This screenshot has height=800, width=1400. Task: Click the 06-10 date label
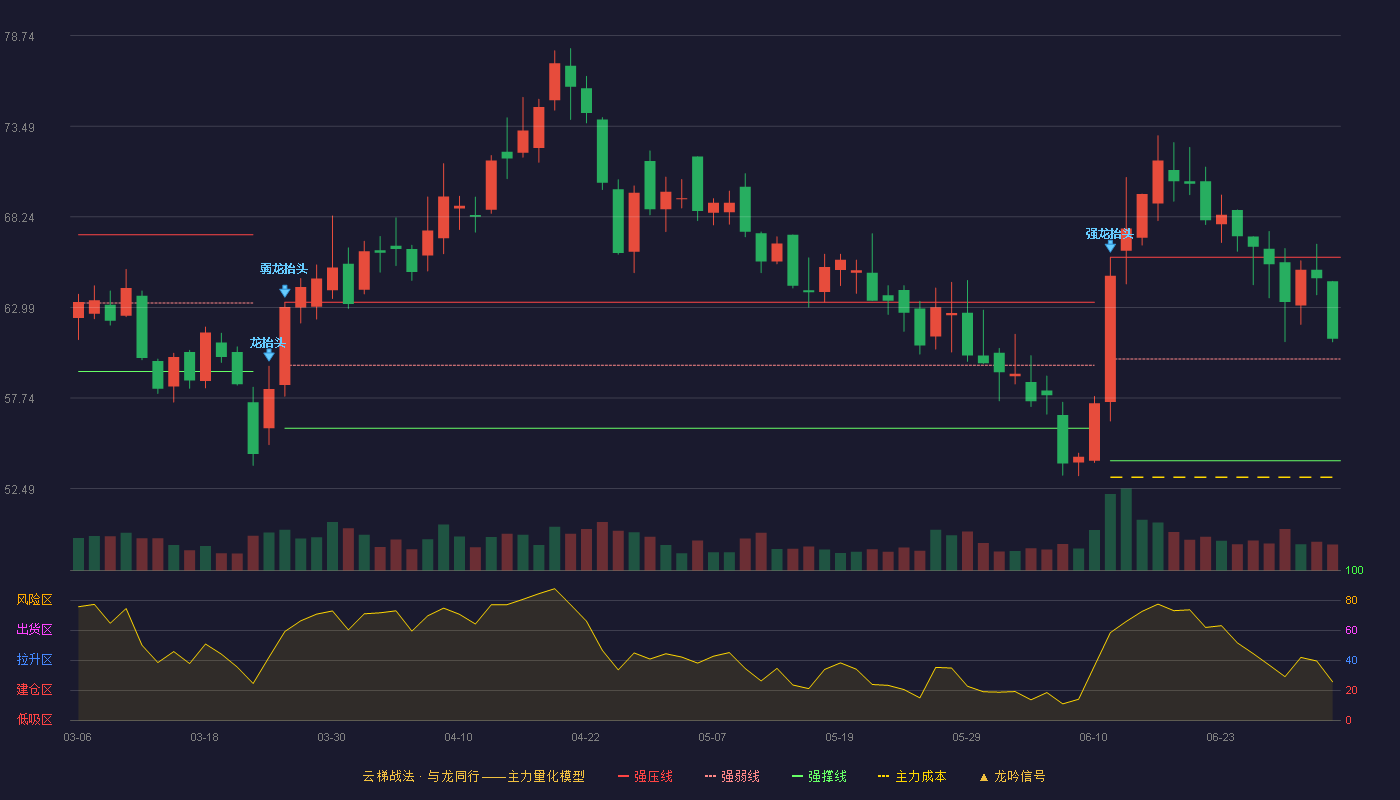tap(1093, 737)
